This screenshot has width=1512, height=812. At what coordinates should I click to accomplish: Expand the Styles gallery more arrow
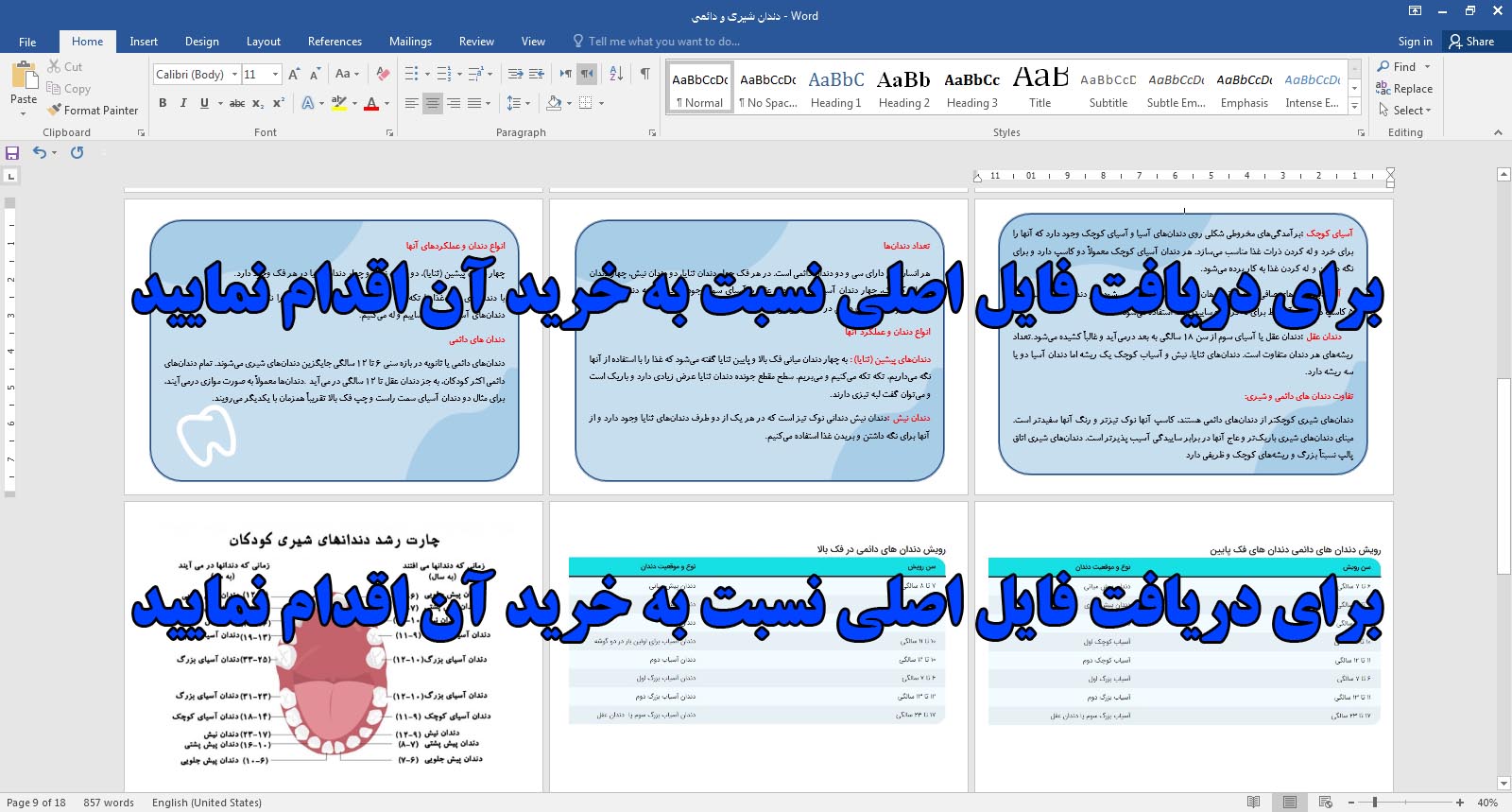click(x=1354, y=107)
